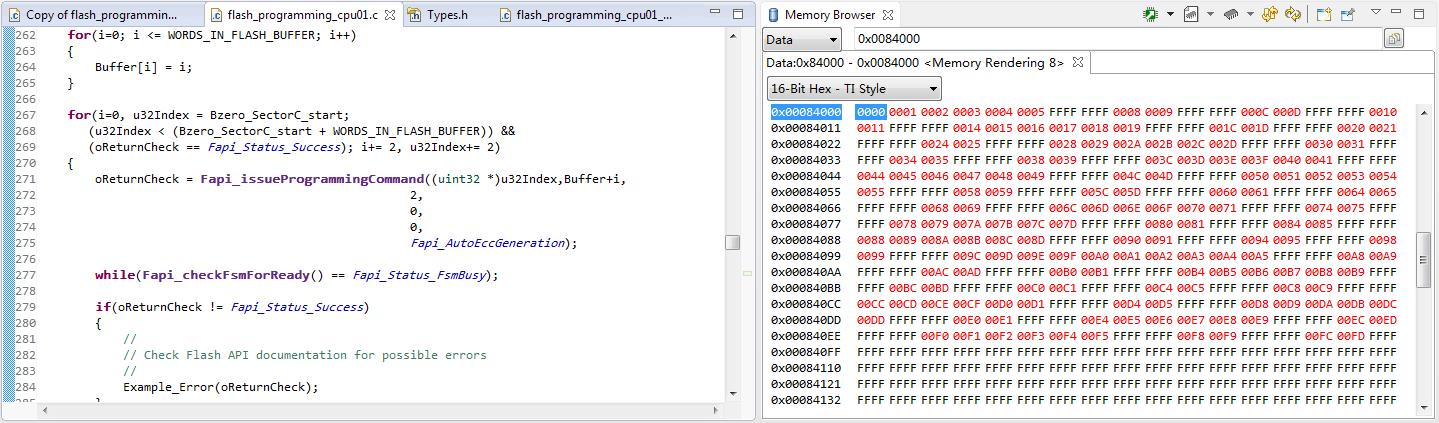Switch to Copy of flash_programming editor tab
Viewport: 1439px width, 423px height.
point(101,15)
